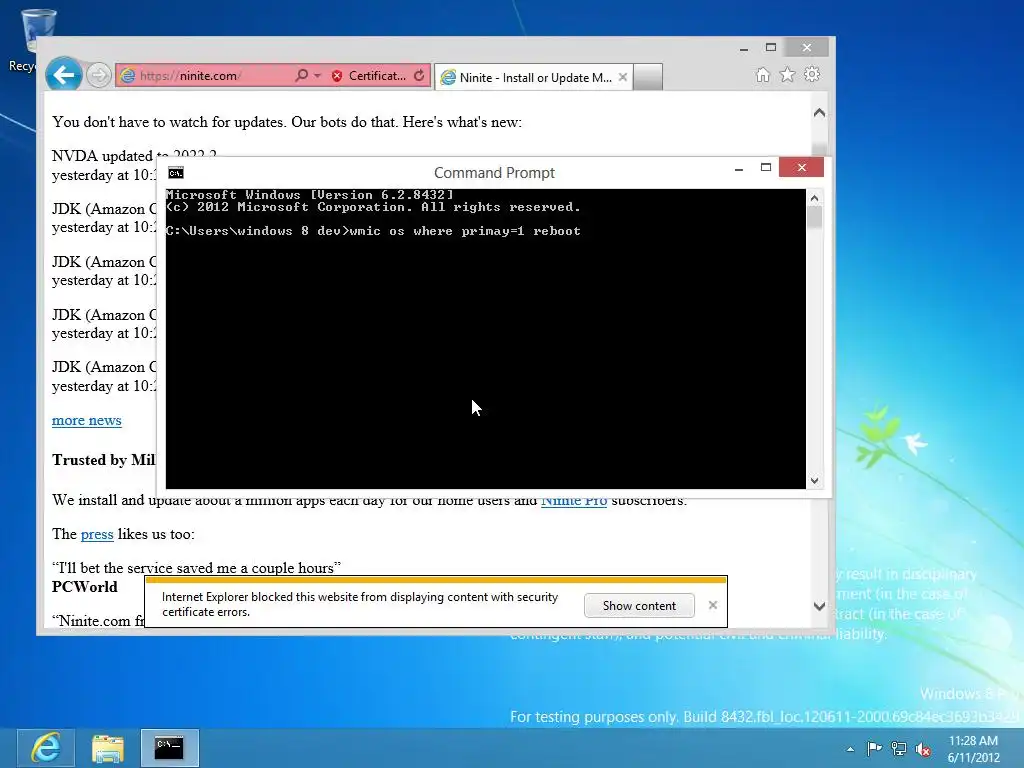1024x768 pixels.
Task: Refresh the ninite.com page
Action: click(419, 76)
